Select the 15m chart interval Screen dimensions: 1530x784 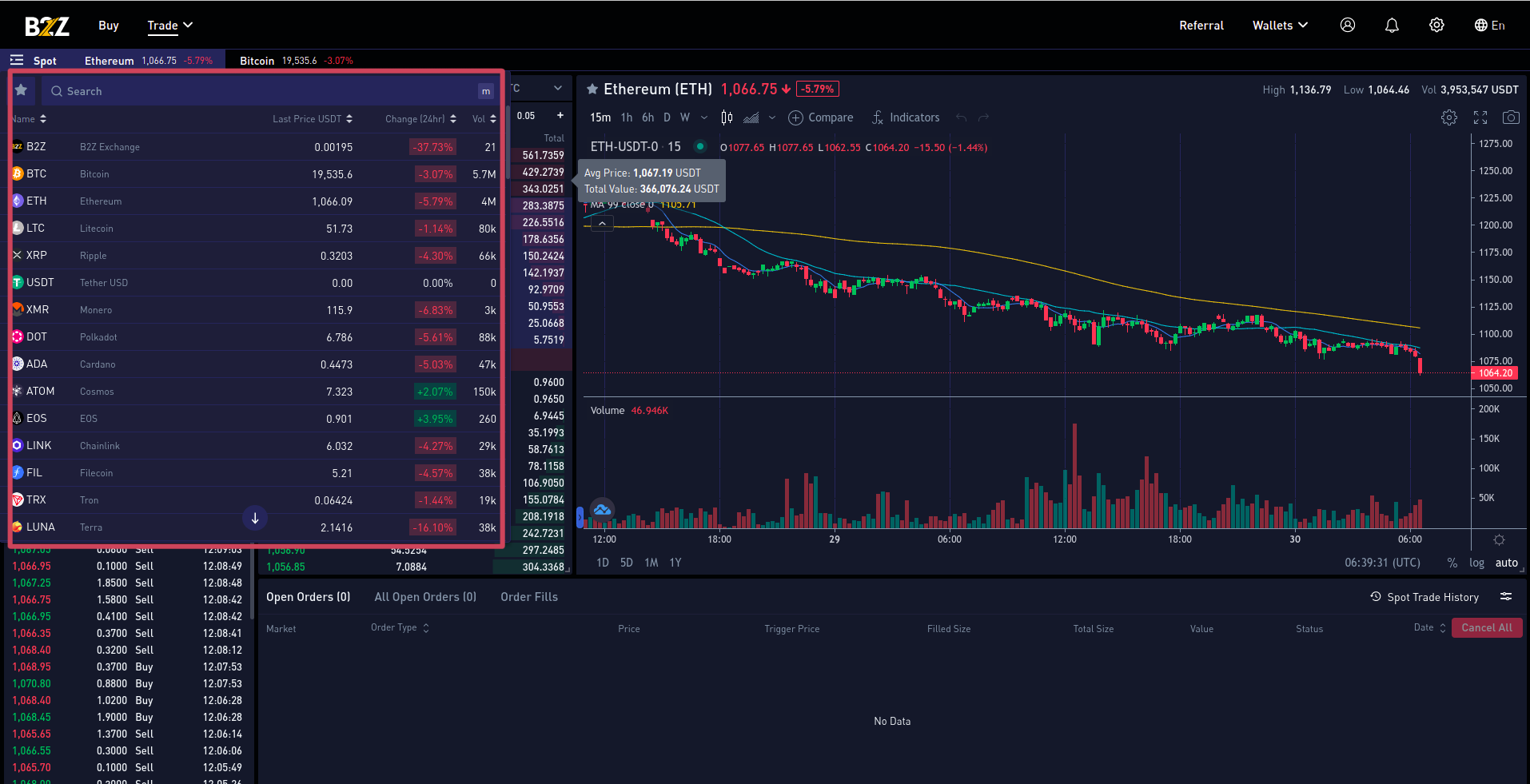tap(600, 117)
